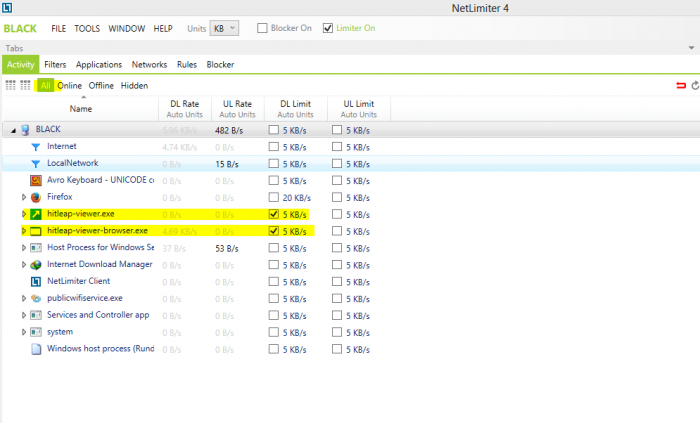Switch to the Networks tab
This screenshot has width=700, height=423.
coord(149,65)
